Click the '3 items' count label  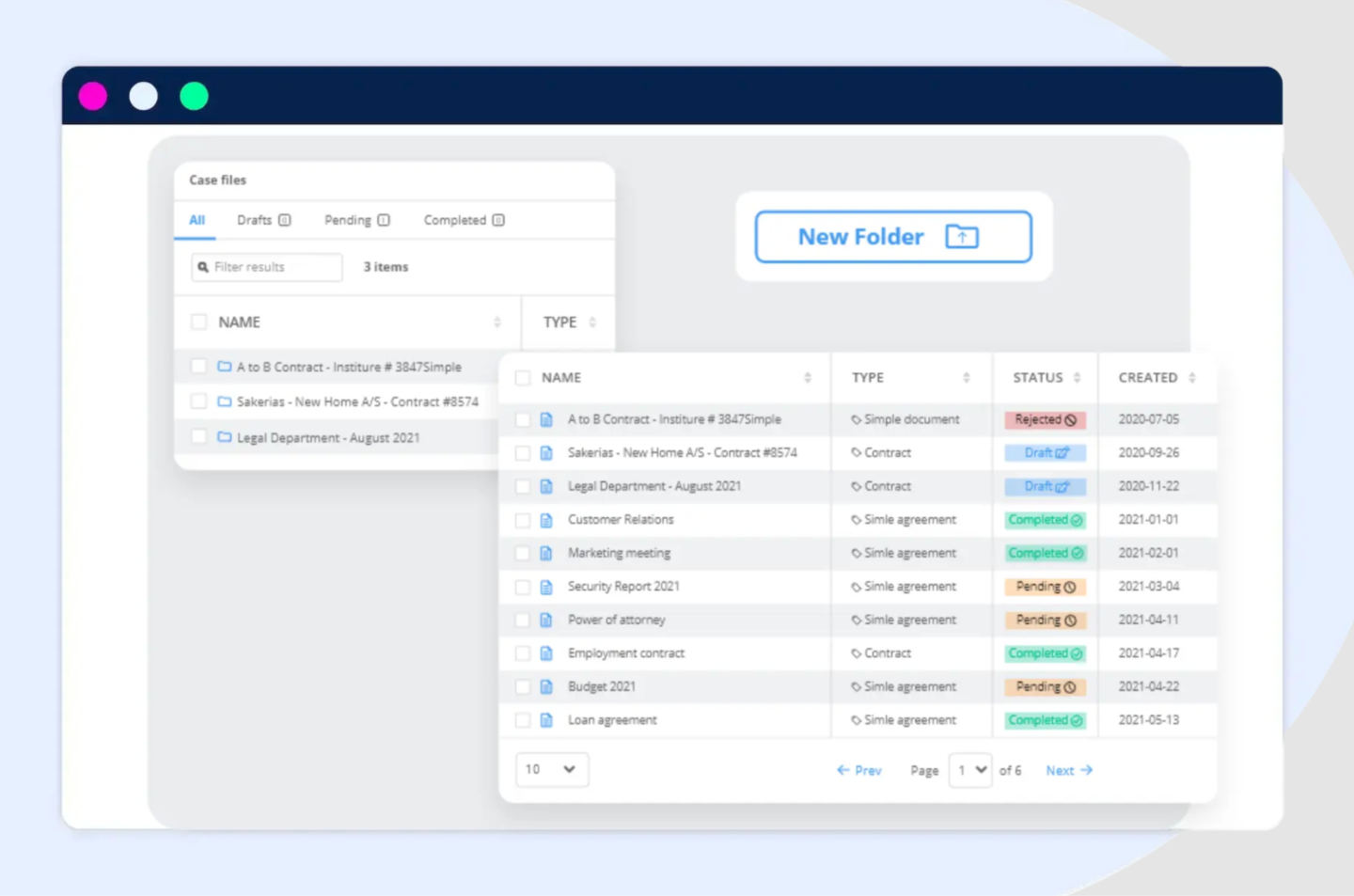click(386, 267)
